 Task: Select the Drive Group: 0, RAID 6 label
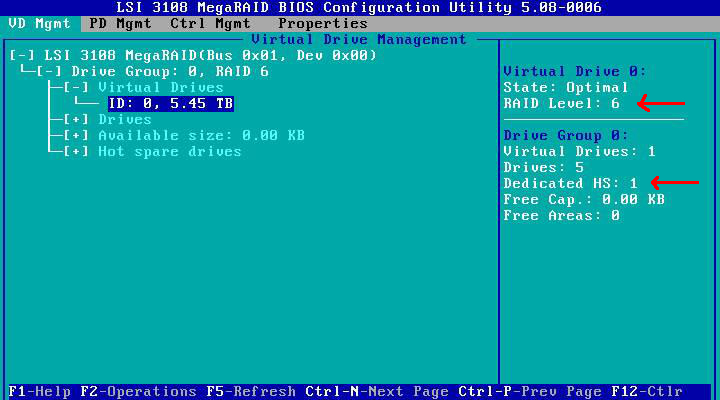point(170,72)
